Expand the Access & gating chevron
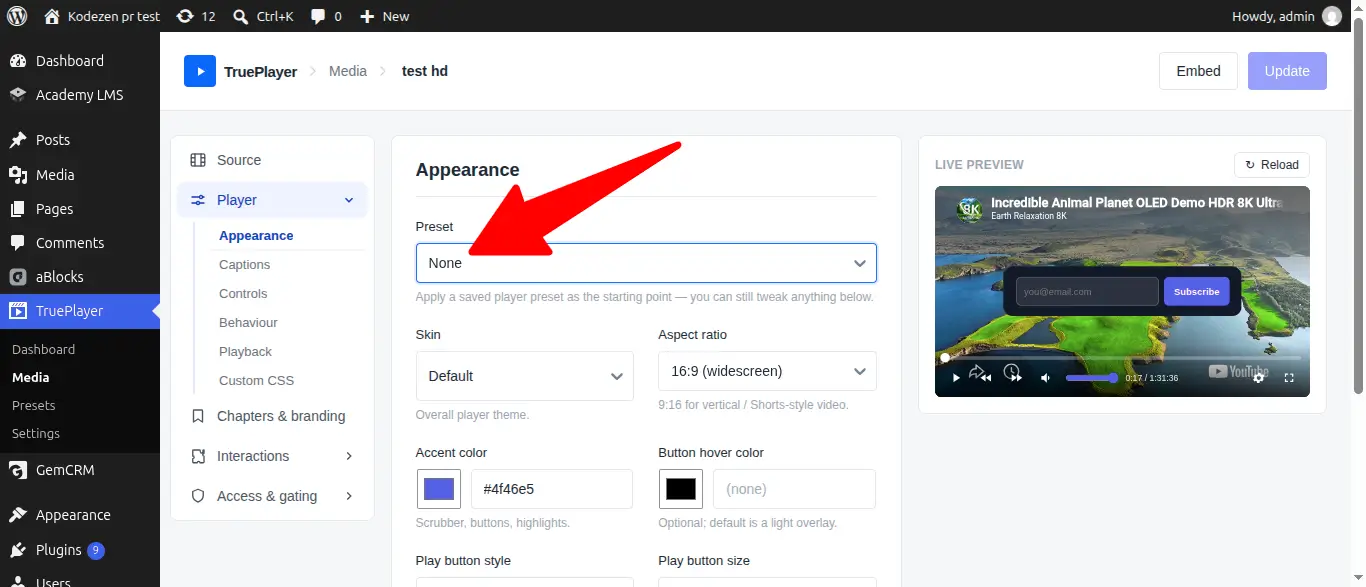1366x587 pixels. 349,496
